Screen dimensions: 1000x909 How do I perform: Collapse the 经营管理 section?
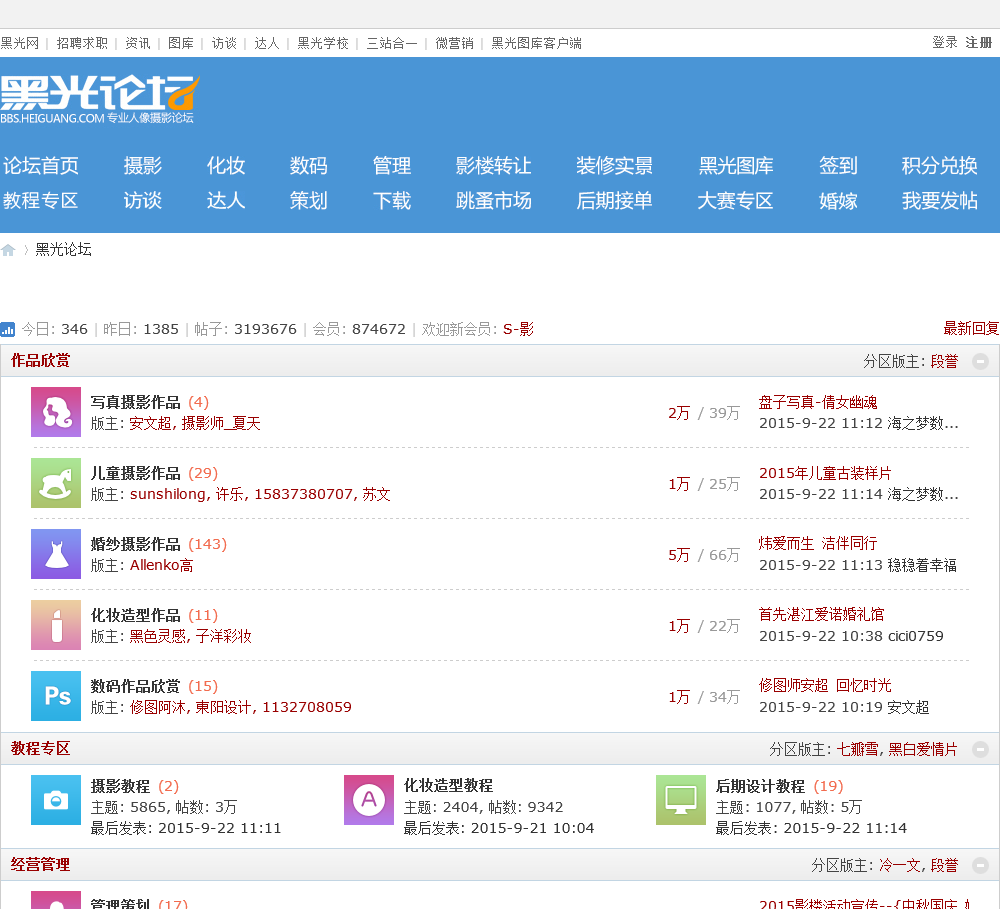980,866
